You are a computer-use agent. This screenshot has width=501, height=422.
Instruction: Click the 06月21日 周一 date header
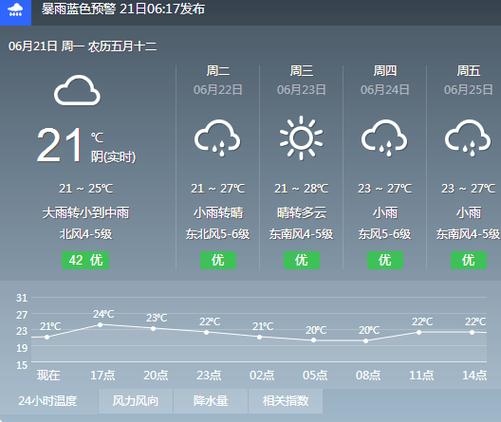coord(83,46)
